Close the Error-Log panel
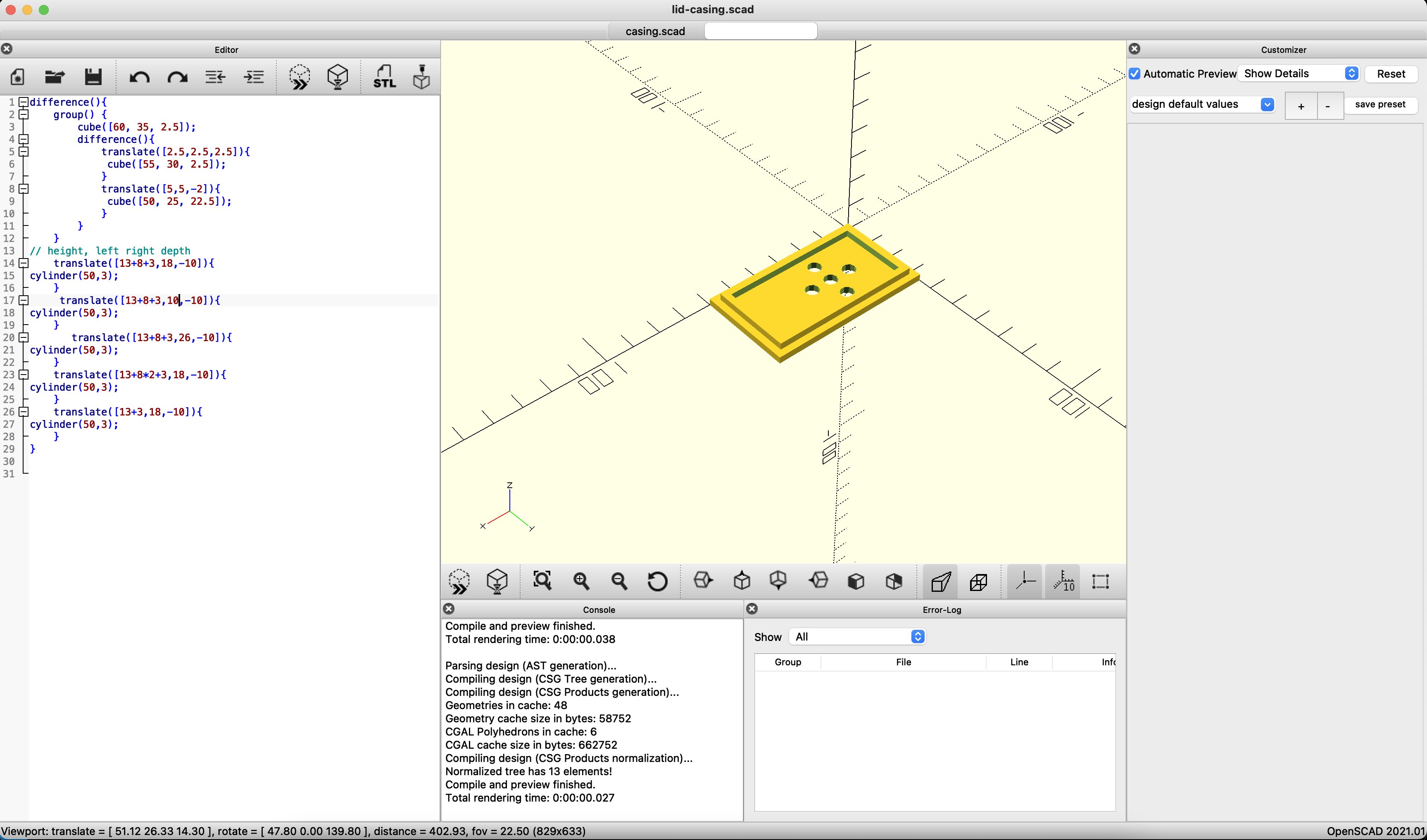 click(x=752, y=608)
